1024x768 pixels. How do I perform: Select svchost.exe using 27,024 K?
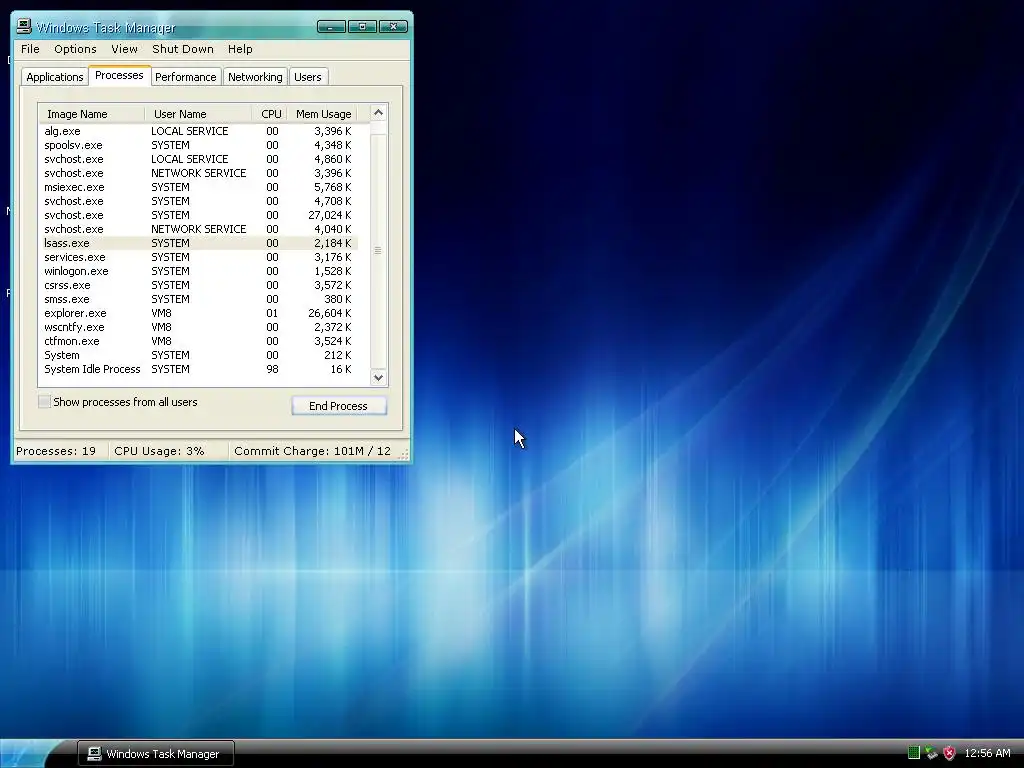point(199,215)
